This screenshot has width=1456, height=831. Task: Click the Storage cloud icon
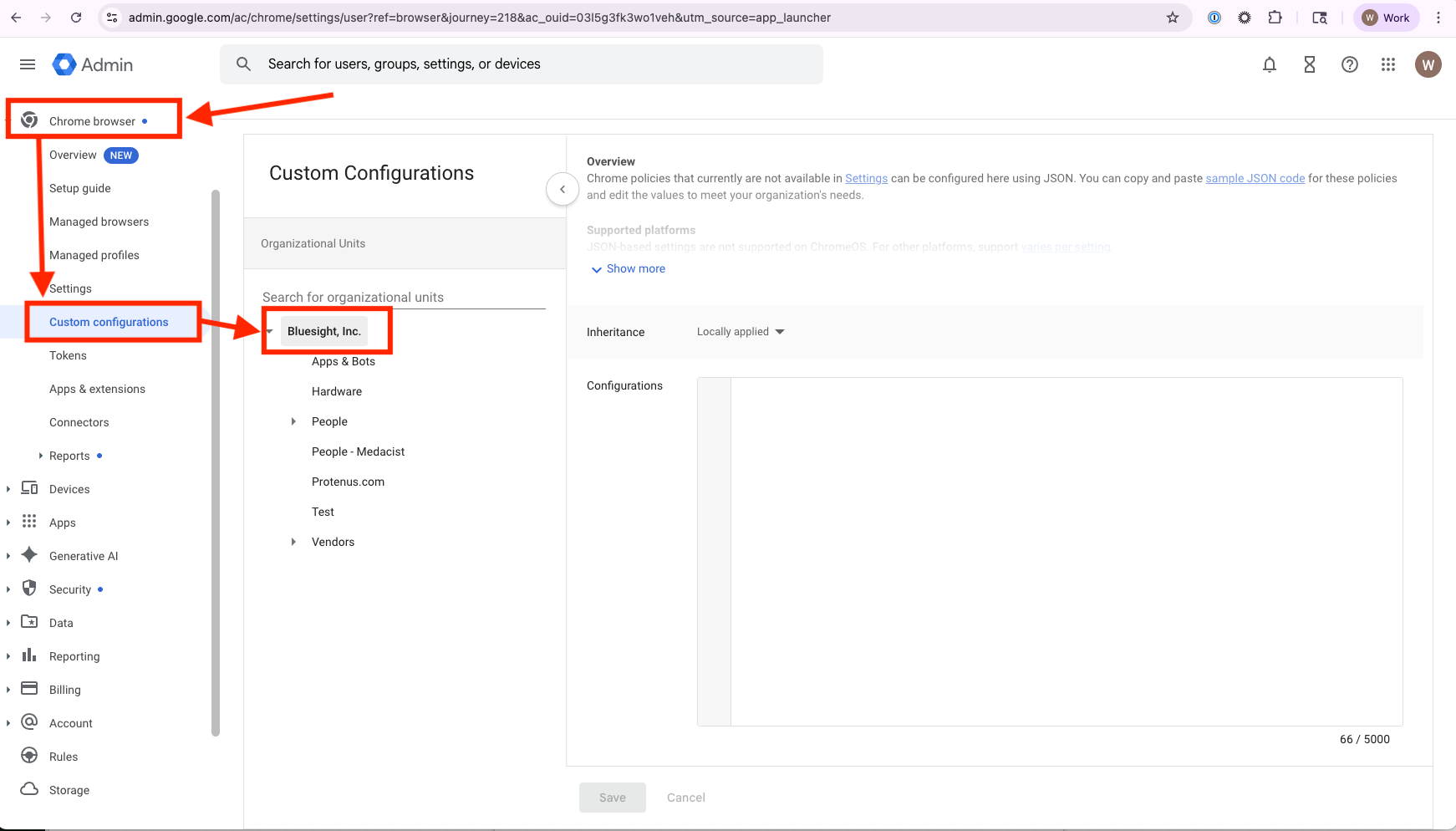(x=29, y=788)
